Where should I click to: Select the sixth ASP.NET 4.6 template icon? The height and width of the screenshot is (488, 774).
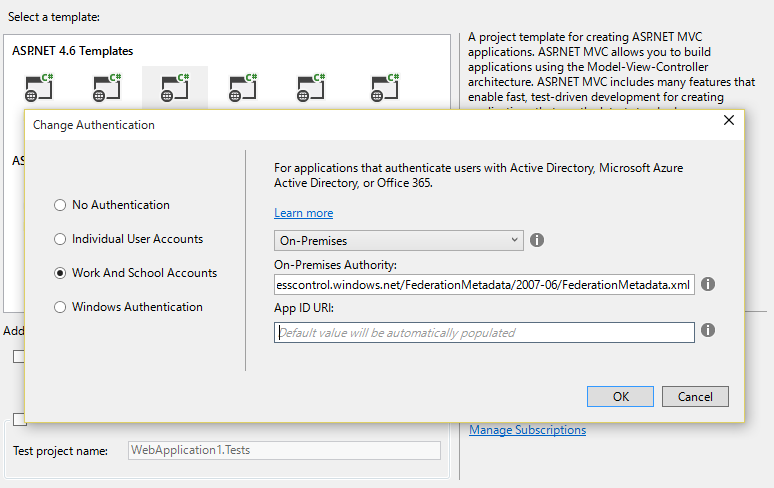(385, 88)
